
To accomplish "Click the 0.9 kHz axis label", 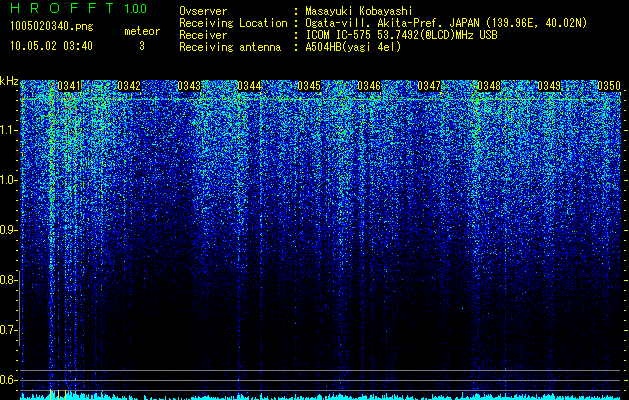I will pos(7,230).
